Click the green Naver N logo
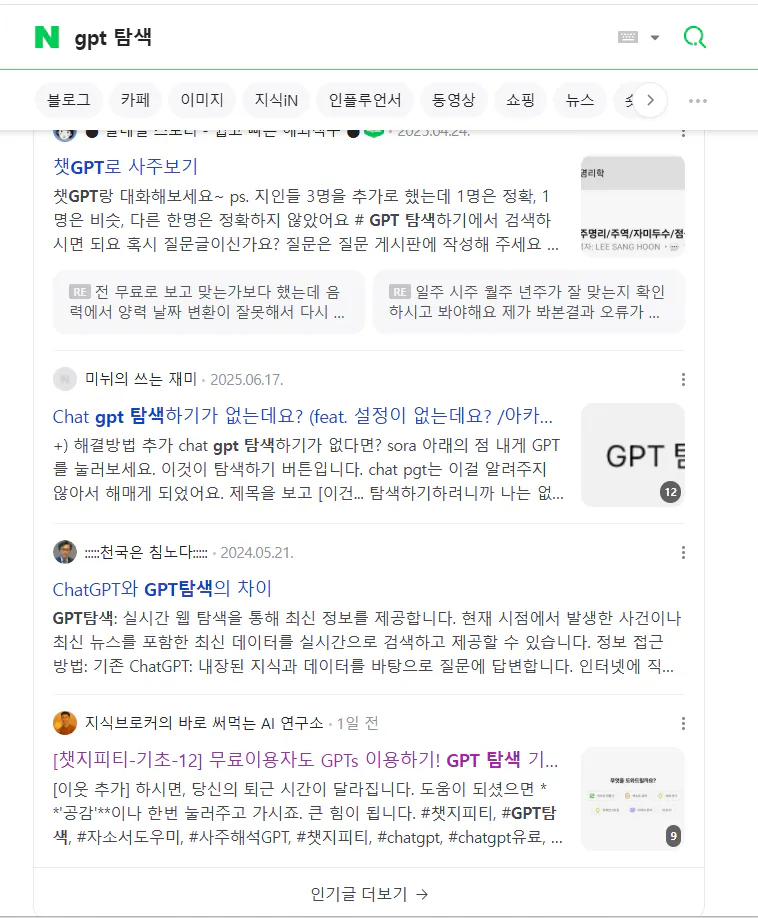The height and width of the screenshot is (918, 758). pyautogui.click(x=47, y=37)
